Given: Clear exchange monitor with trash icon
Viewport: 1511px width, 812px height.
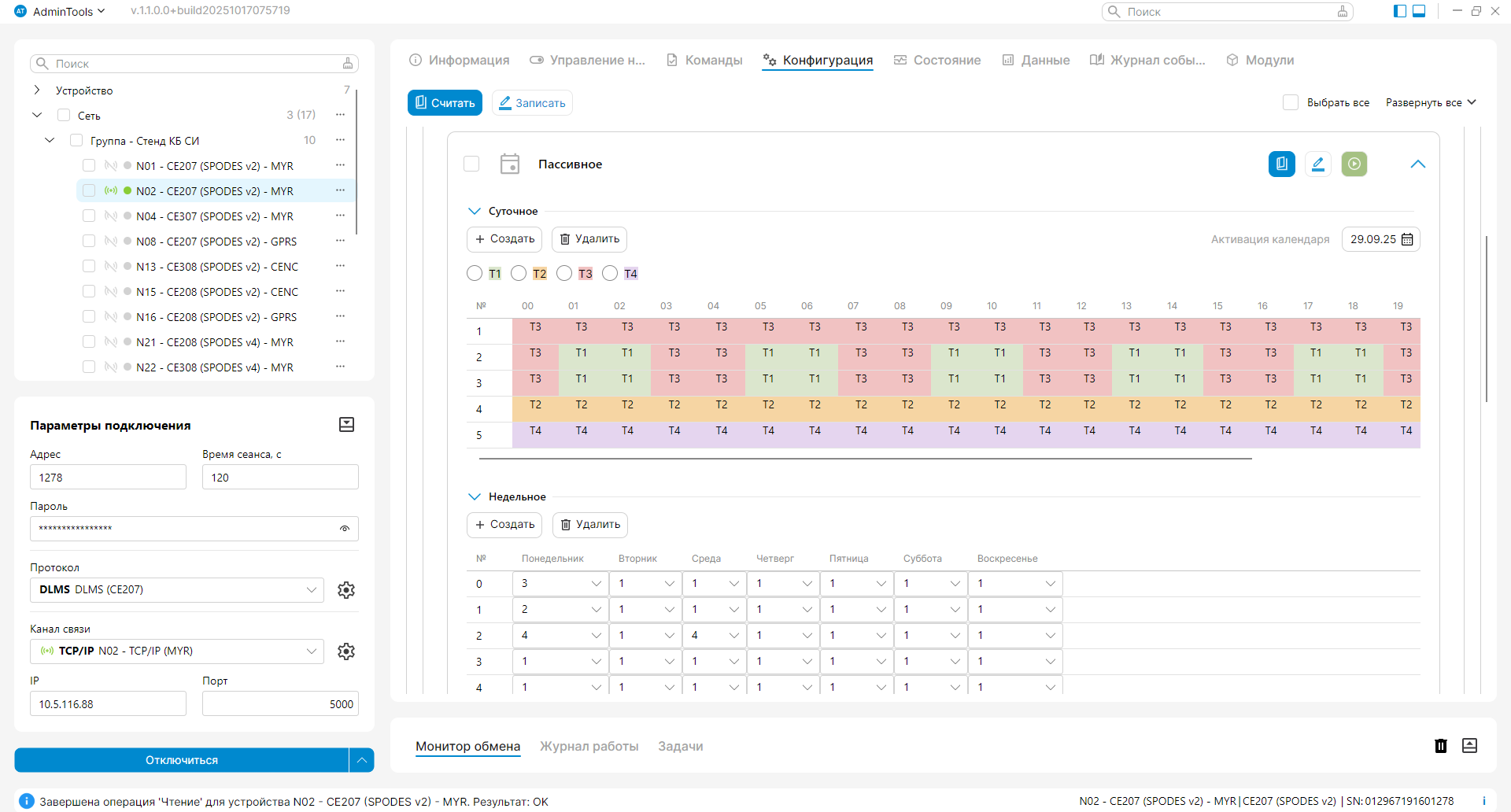Looking at the screenshot, I should [1440, 746].
